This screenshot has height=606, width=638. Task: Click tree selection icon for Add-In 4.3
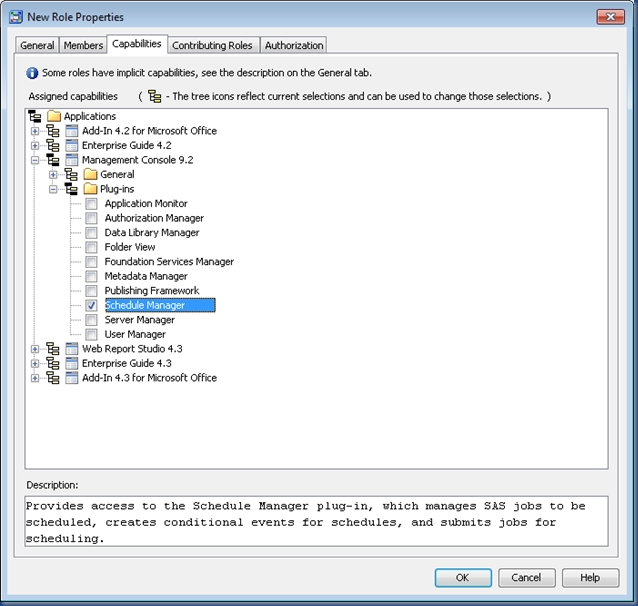pos(53,378)
